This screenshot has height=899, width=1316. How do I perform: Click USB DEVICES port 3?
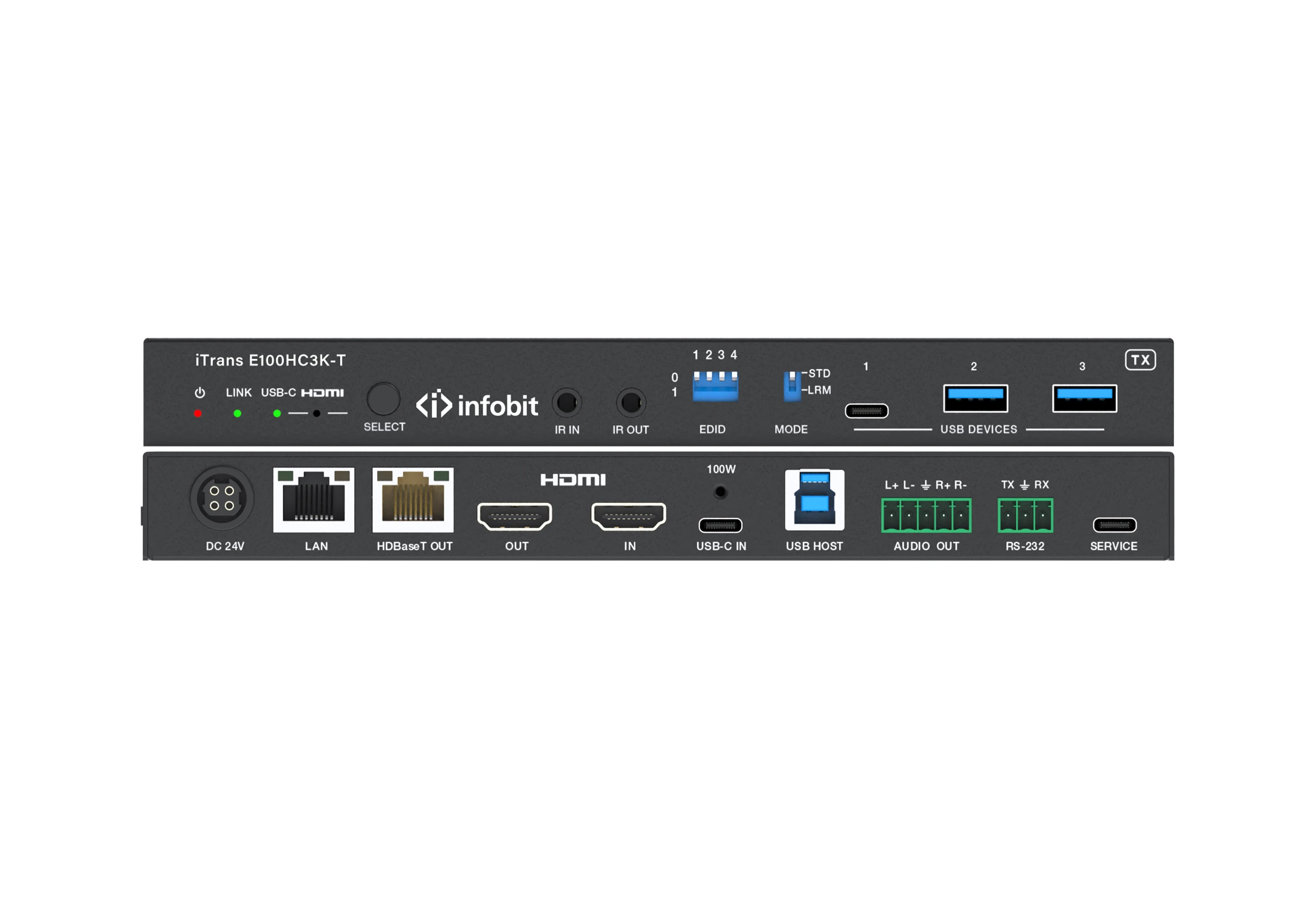pos(1083,400)
